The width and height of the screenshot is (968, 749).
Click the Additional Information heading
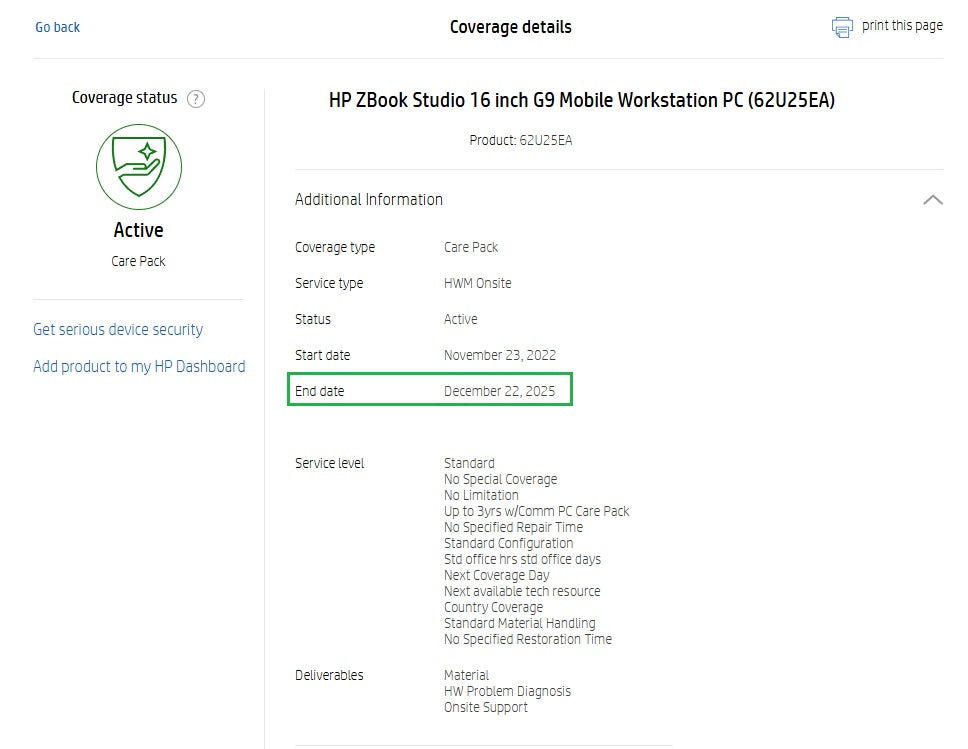tap(369, 199)
